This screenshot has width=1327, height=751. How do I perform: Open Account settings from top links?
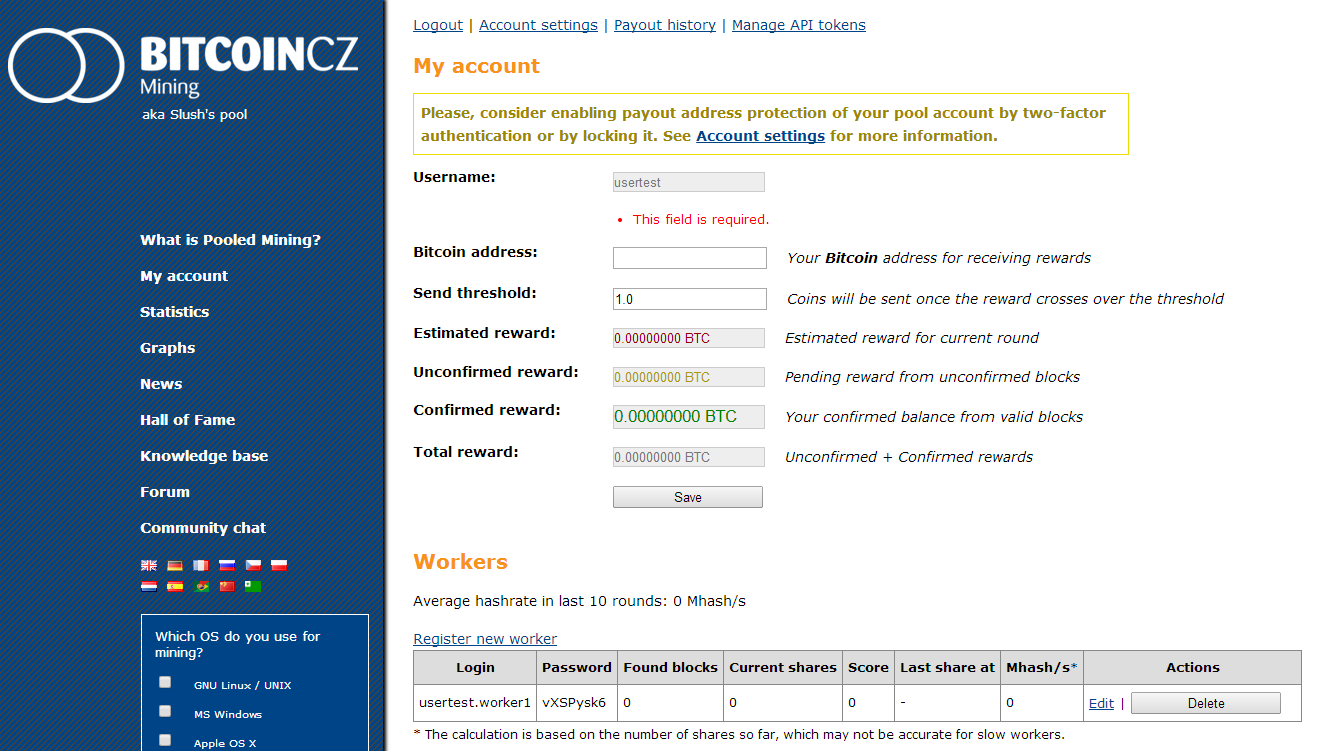click(x=538, y=25)
